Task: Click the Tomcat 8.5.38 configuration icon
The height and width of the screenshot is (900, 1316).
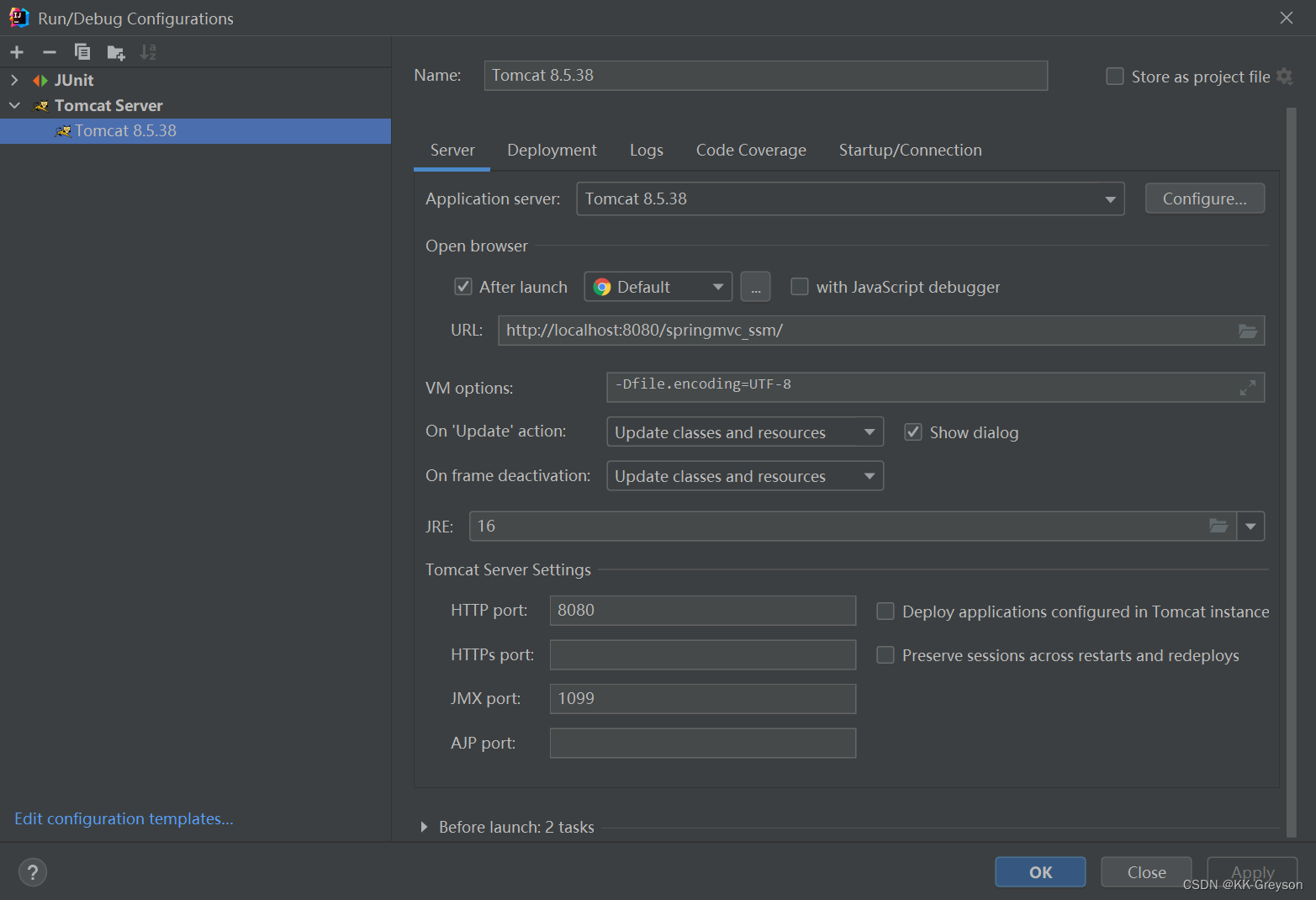Action: tap(63, 131)
